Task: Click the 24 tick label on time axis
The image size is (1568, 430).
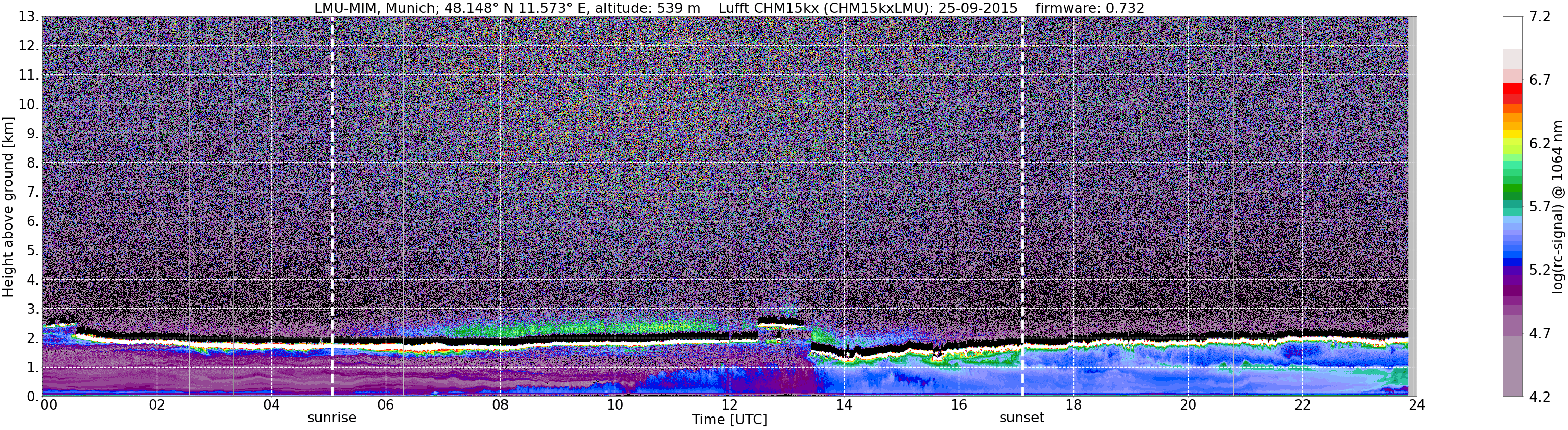Action: (x=1416, y=405)
